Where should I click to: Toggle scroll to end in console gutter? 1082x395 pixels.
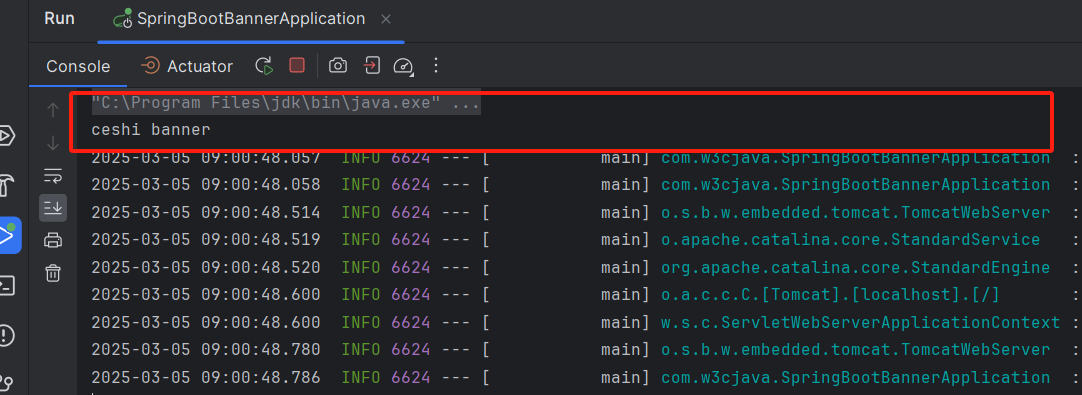53,207
